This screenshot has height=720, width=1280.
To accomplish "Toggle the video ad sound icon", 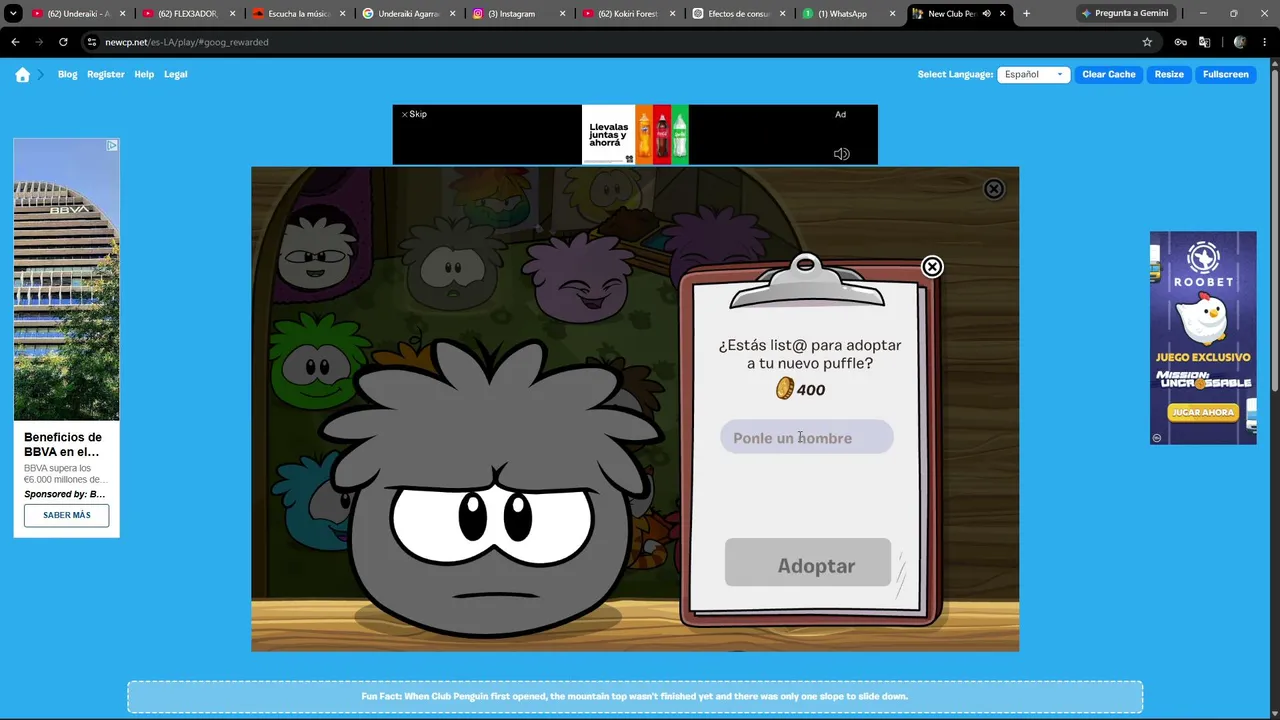I will [x=842, y=154].
